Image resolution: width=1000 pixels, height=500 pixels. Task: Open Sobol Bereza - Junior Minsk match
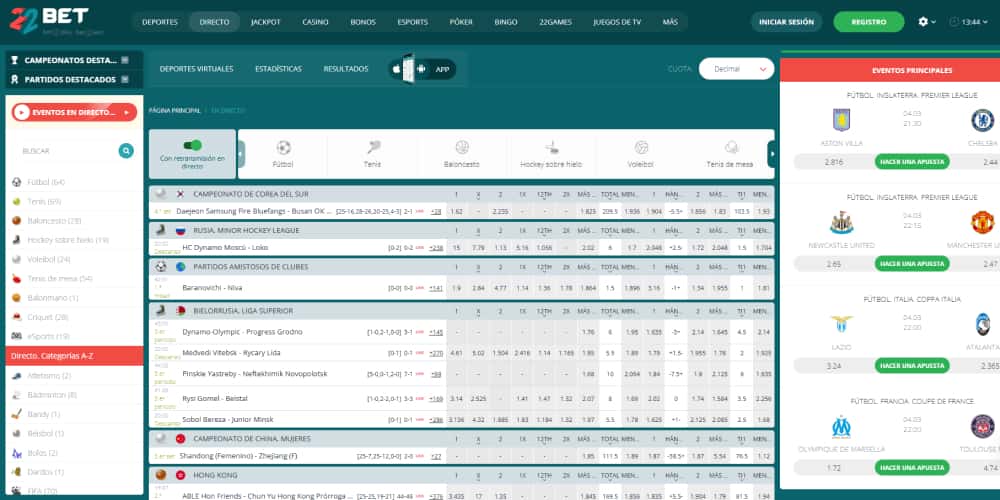tap(228, 420)
